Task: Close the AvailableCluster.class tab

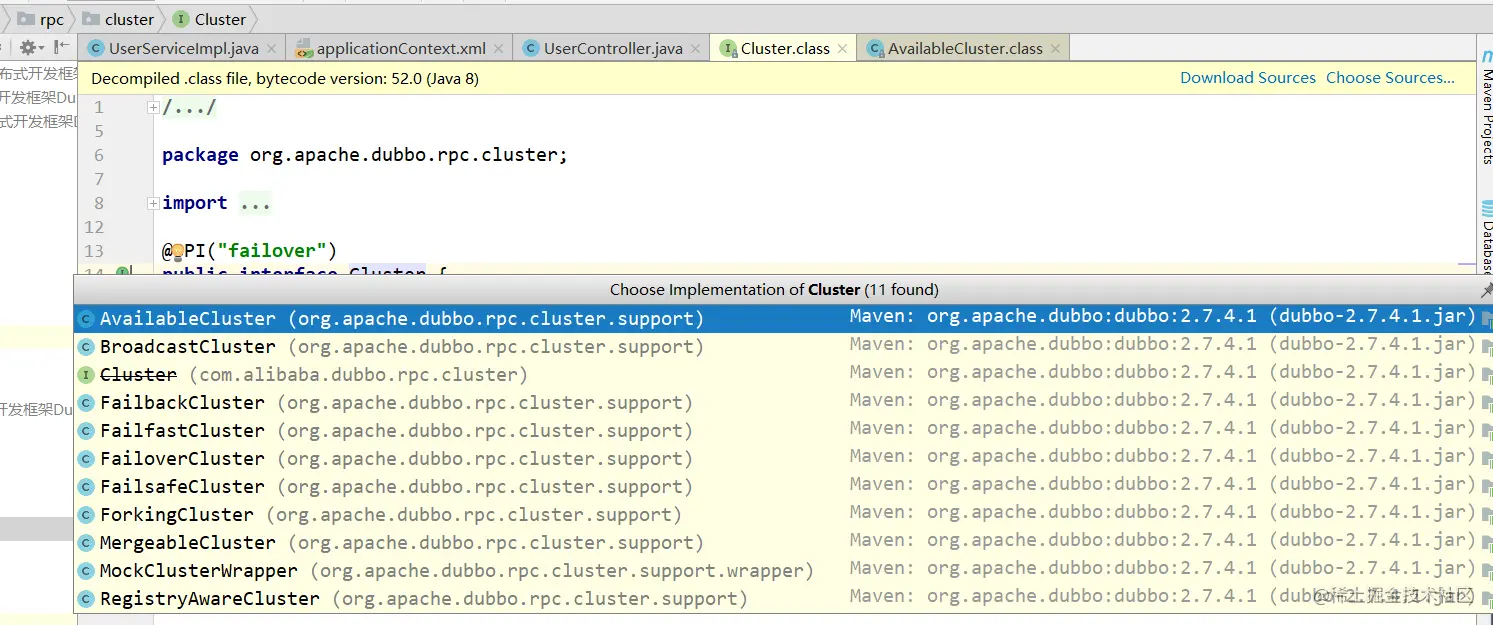Action: [x=1055, y=49]
